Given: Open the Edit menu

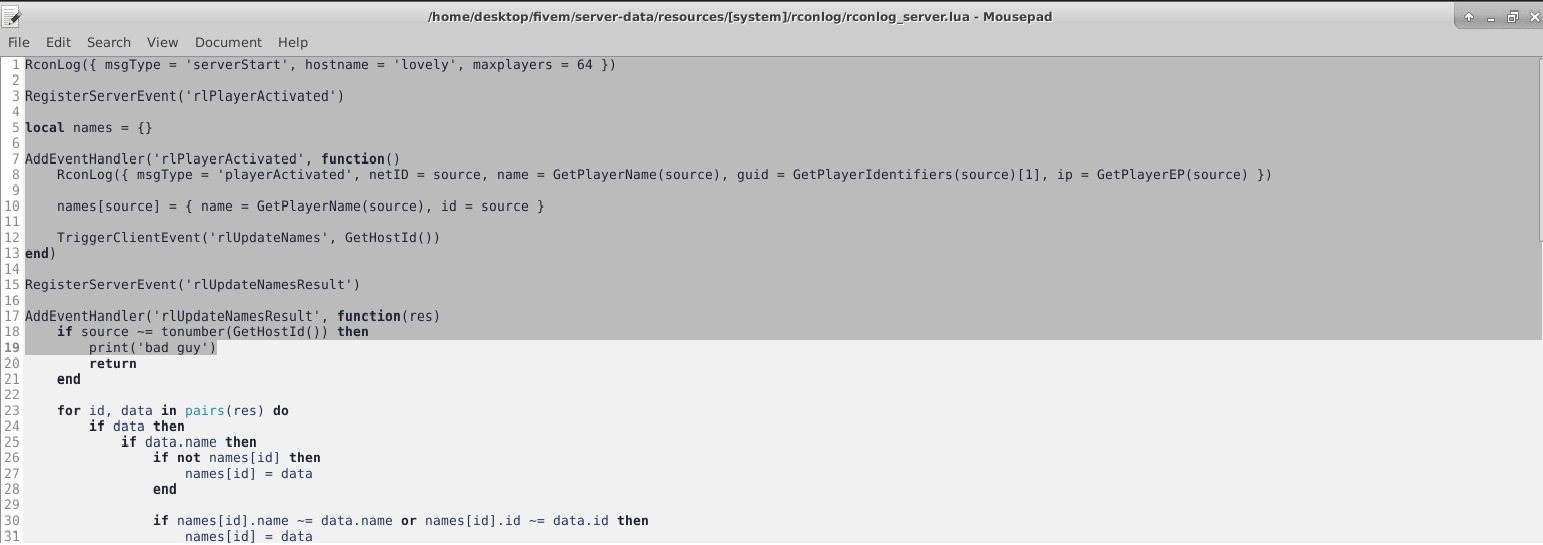Looking at the screenshot, I should (x=58, y=42).
